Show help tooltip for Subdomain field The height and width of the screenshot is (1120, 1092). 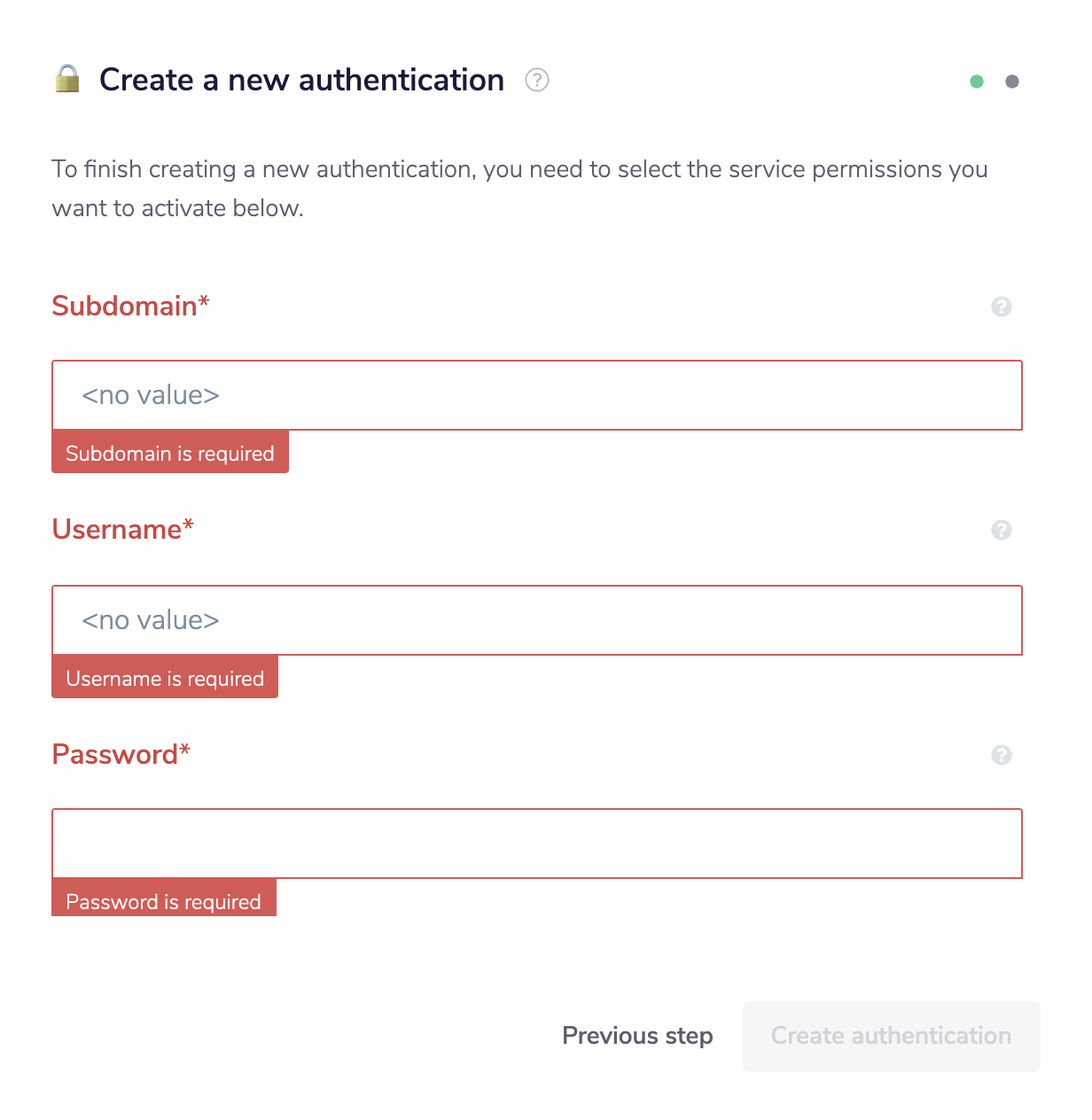(x=1002, y=307)
